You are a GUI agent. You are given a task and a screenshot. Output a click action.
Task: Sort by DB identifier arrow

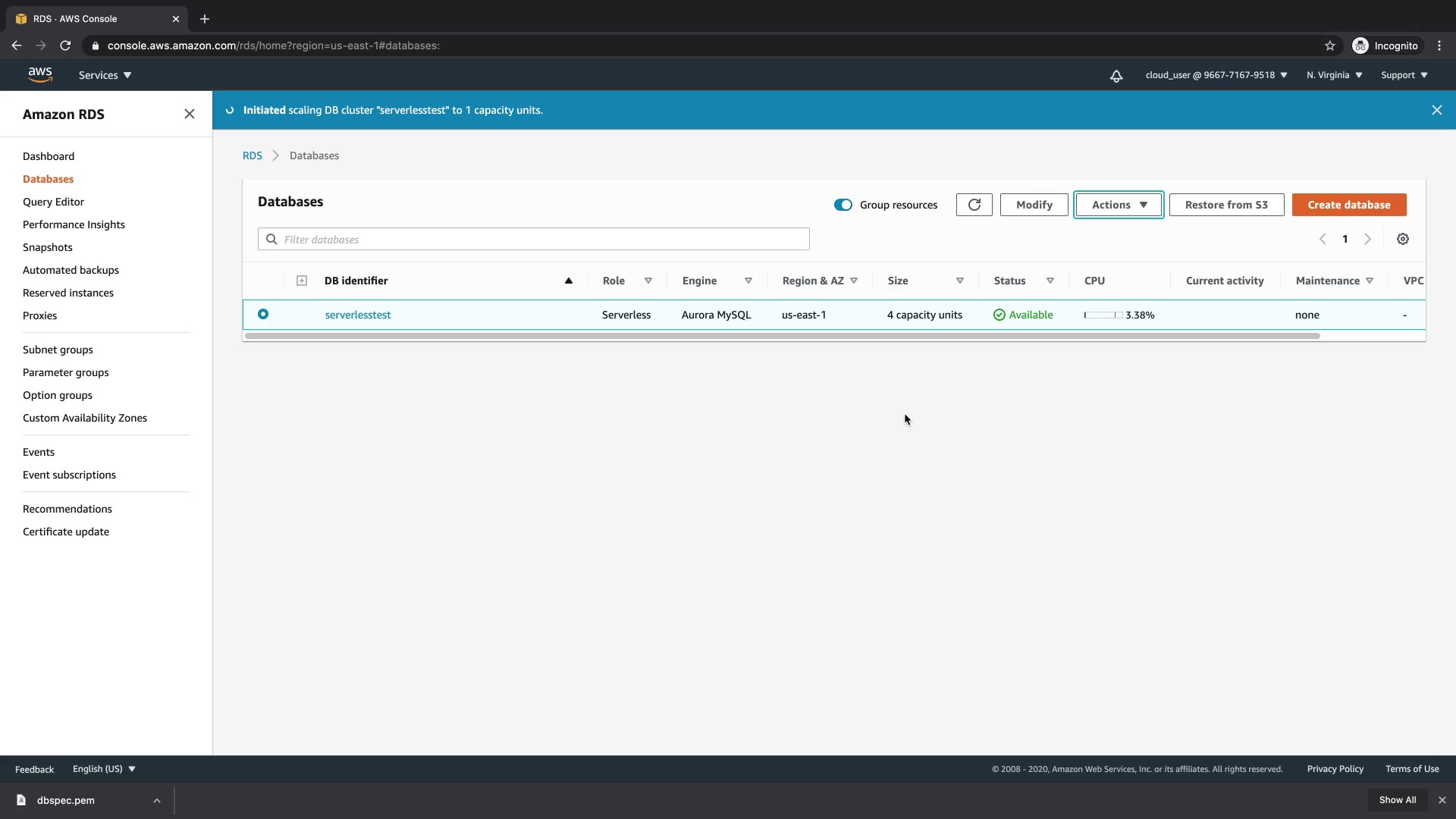tap(568, 281)
